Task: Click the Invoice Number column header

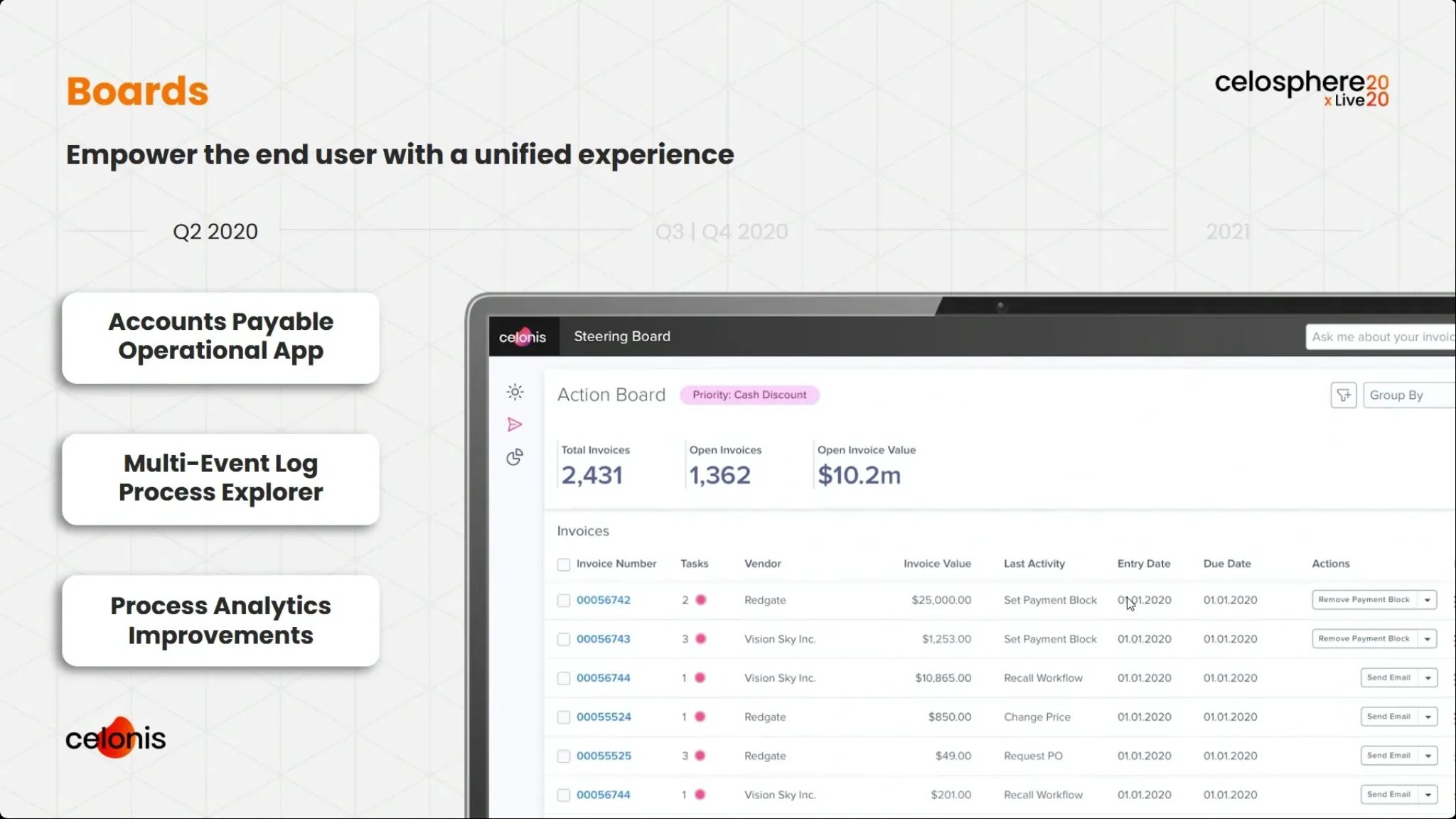Action: (616, 564)
